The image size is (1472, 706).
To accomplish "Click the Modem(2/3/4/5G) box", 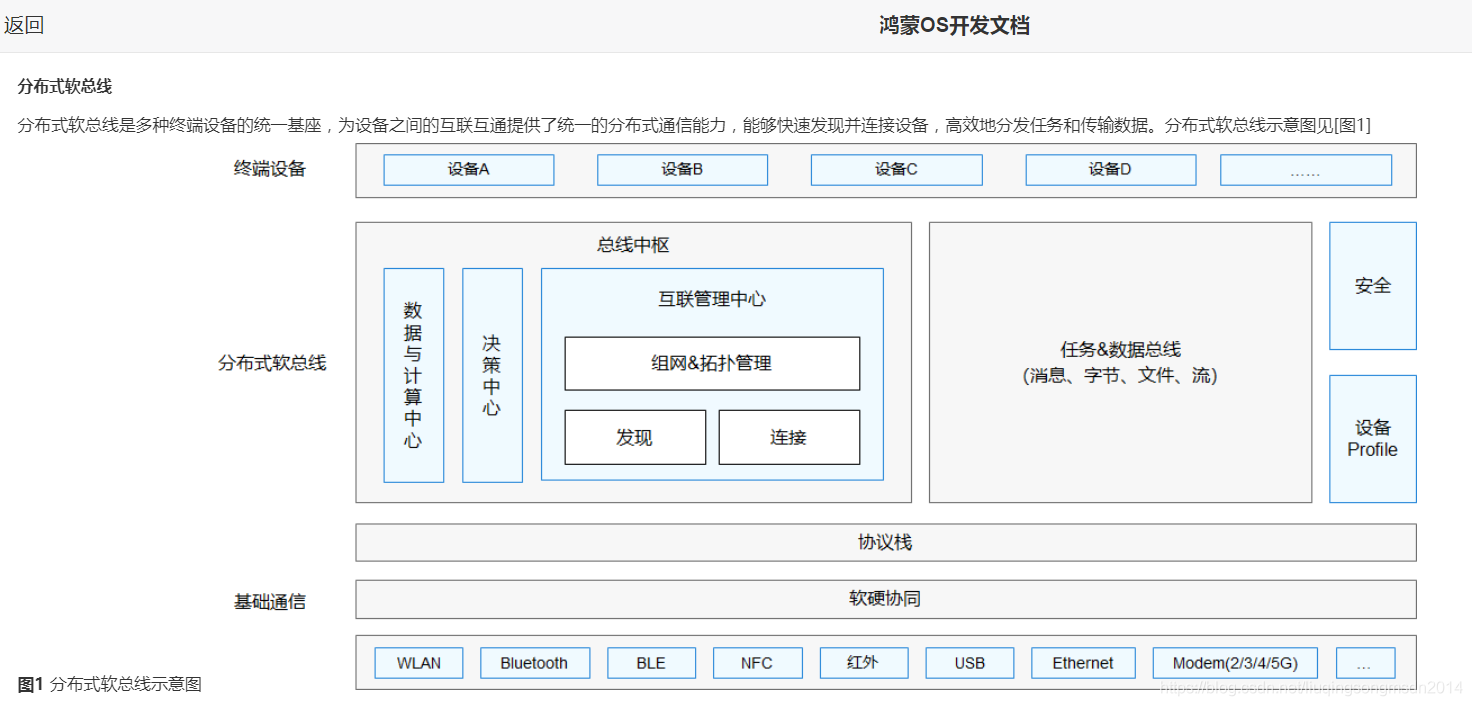I will [1235, 663].
